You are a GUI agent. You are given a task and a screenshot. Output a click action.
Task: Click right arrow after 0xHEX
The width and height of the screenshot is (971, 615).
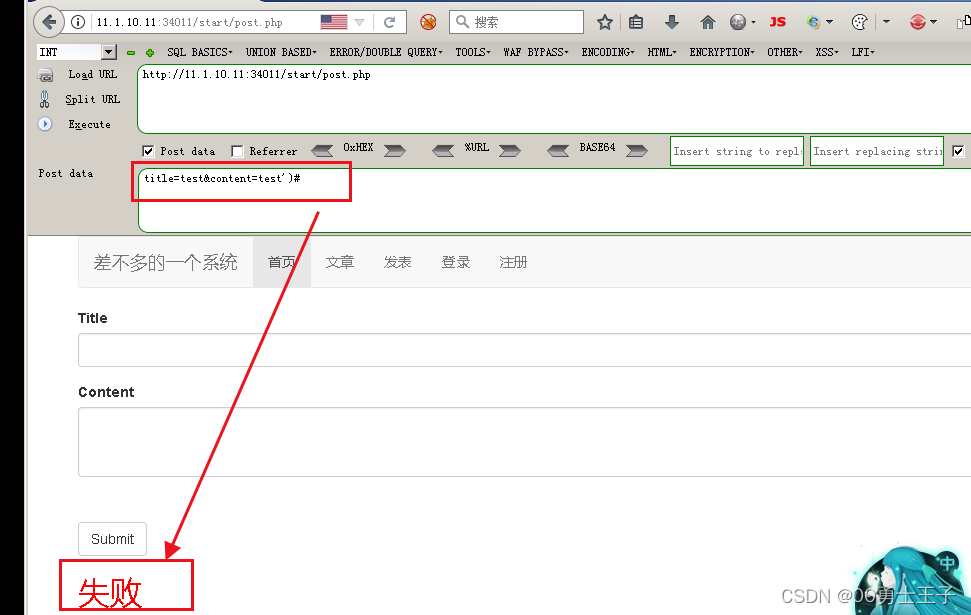394,150
